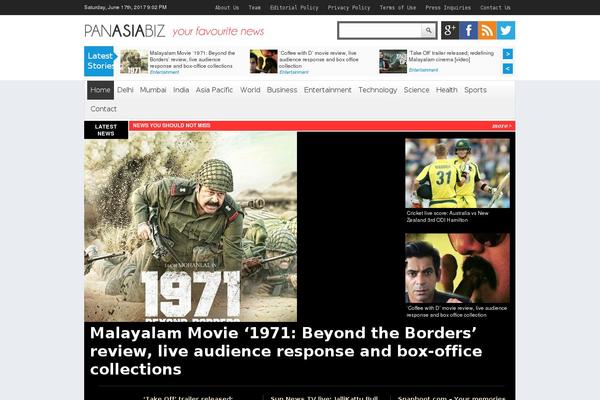The image size is (600, 400).
Task: Select the Home navigation tab
Action: [x=100, y=90]
